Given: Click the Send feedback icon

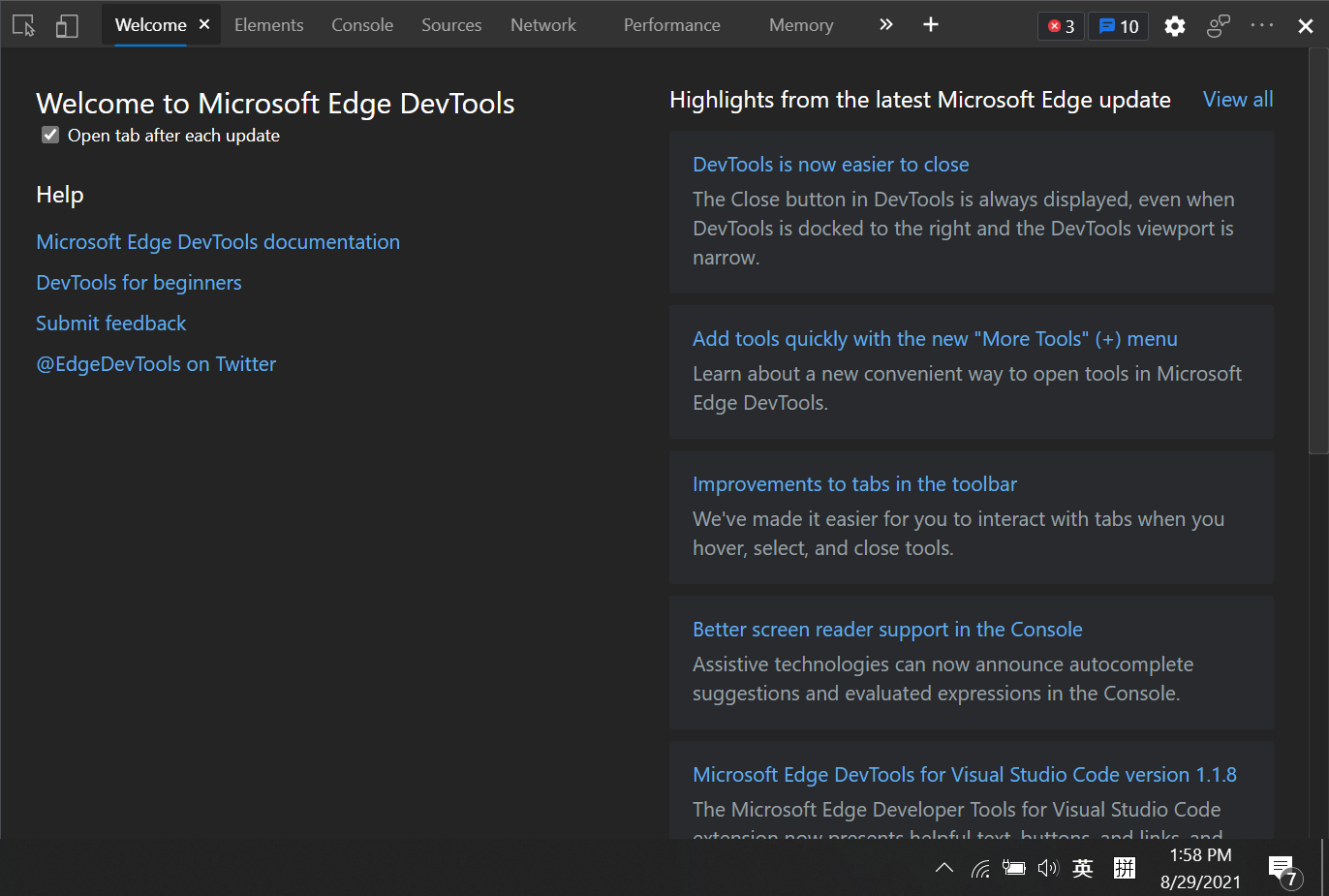Looking at the screenshot, I should 1219,26.
